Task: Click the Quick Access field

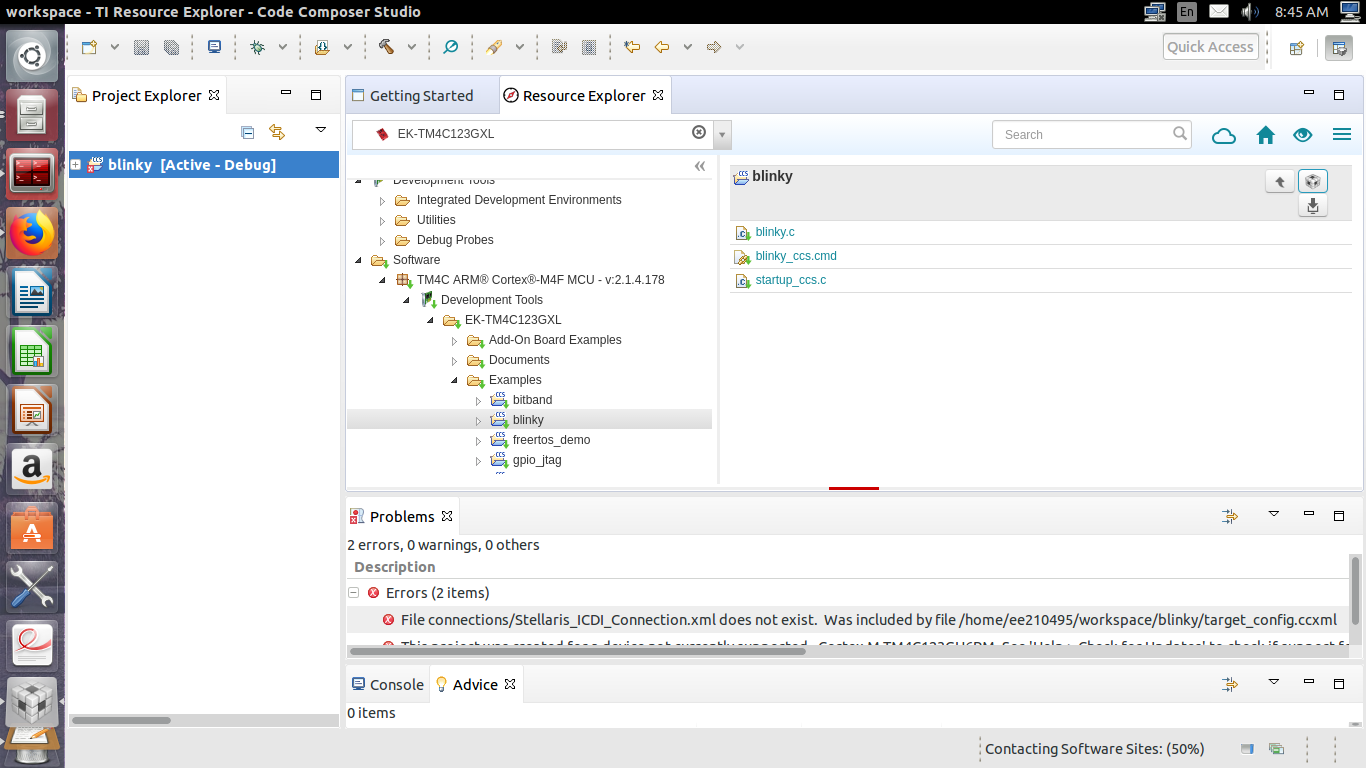Action: click(x=1210, y=47)
